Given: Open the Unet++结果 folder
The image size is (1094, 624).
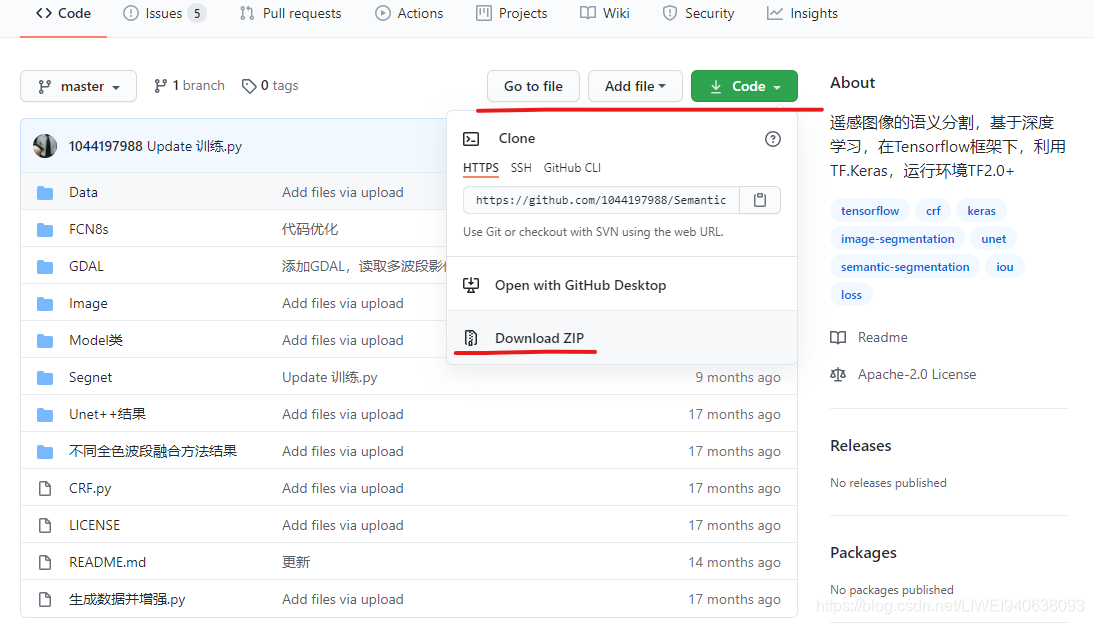Looking at the screenshot, I should point(107,414).
